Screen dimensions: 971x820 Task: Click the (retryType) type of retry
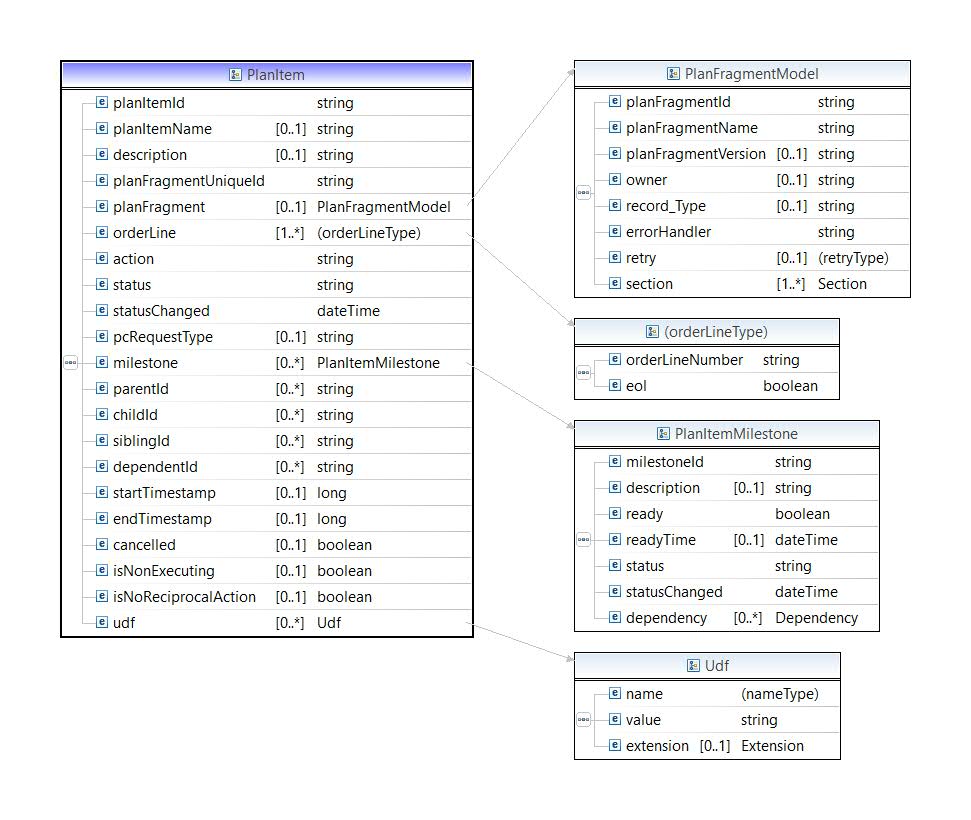tap(853, 258)
